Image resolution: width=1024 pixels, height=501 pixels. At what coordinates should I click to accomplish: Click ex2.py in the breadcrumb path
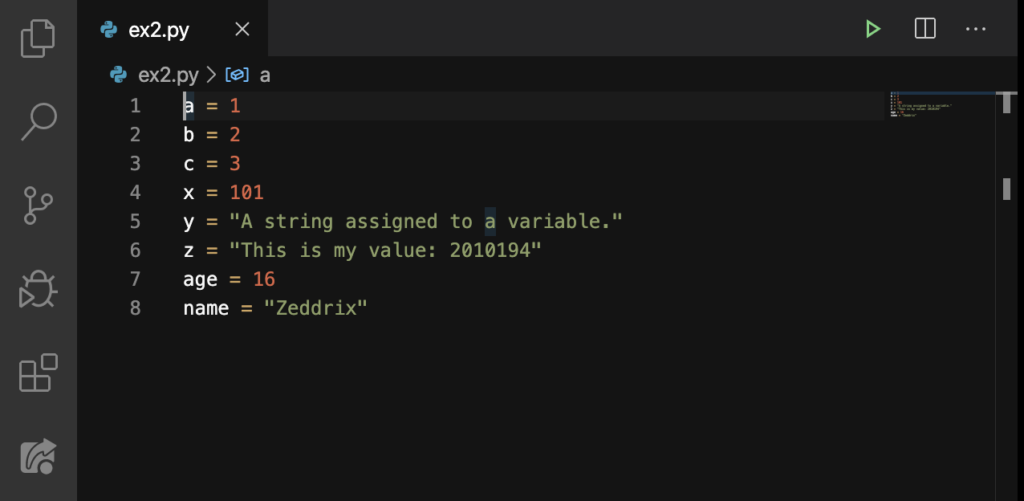168,75
